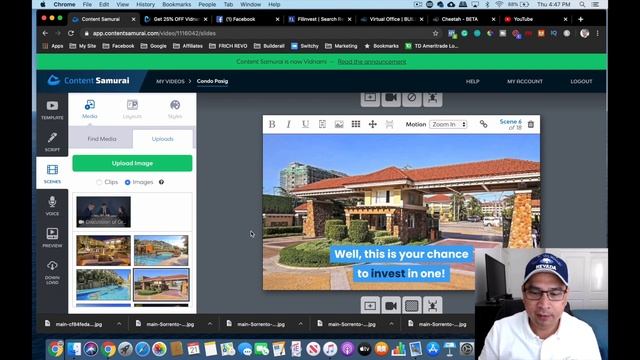The width and height of the screenshot is (640, 360).
Task: Edit the scene caption text
Action: pos(401,263)
